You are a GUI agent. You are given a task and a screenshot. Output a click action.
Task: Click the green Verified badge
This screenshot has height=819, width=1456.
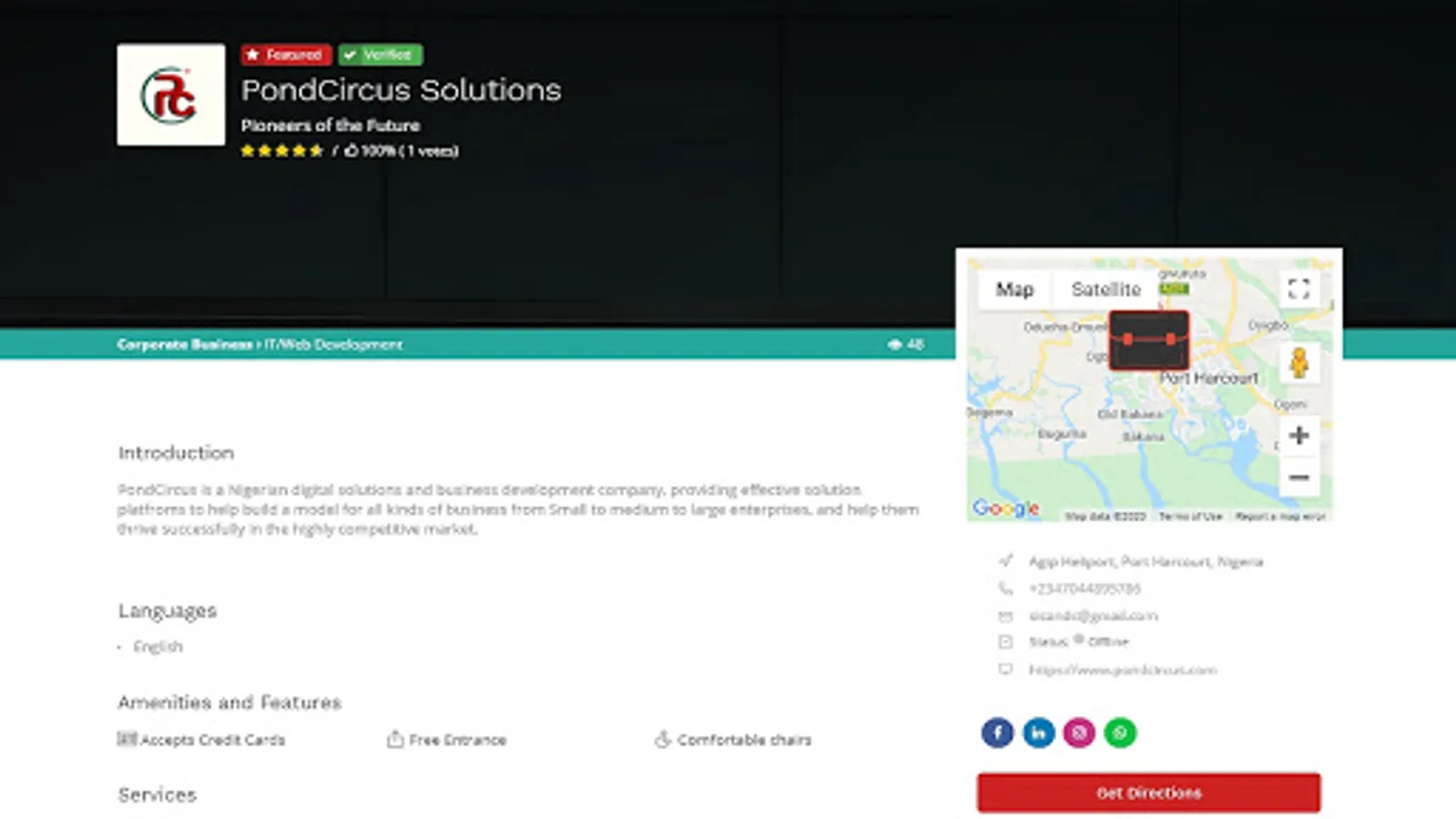(x=380, y=55)
